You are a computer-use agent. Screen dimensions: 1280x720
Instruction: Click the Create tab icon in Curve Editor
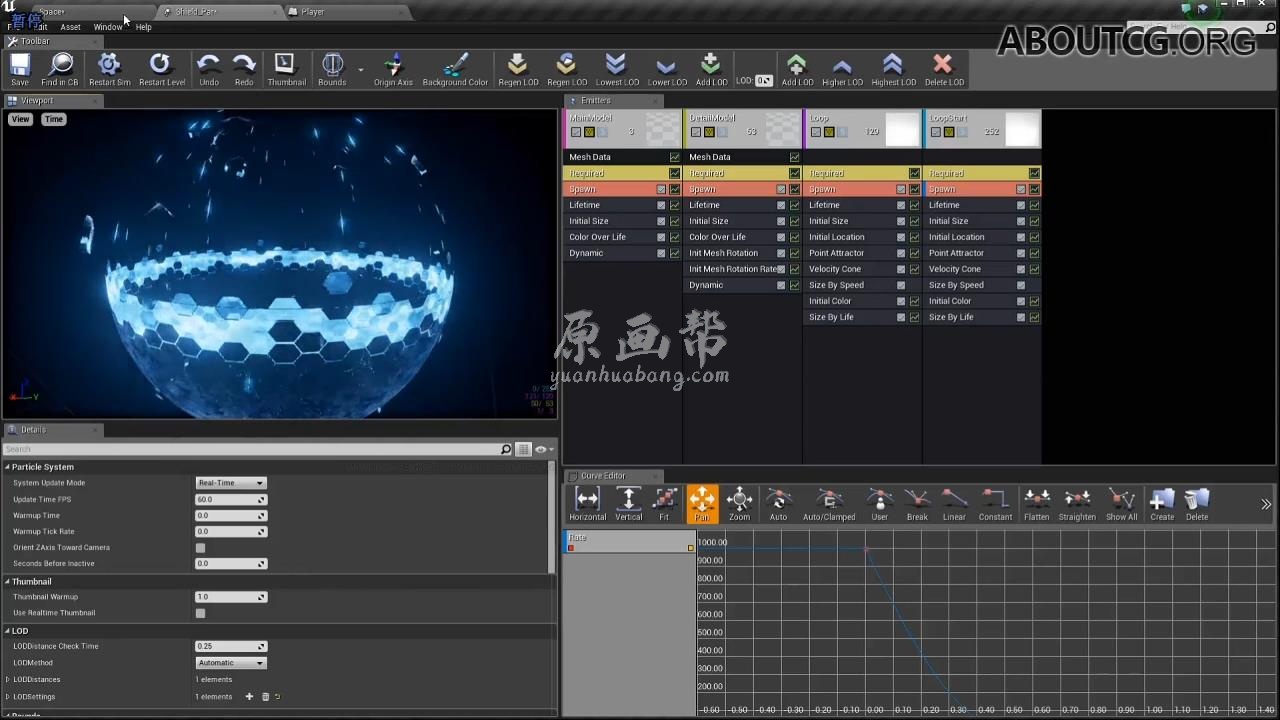point(1162,504)
